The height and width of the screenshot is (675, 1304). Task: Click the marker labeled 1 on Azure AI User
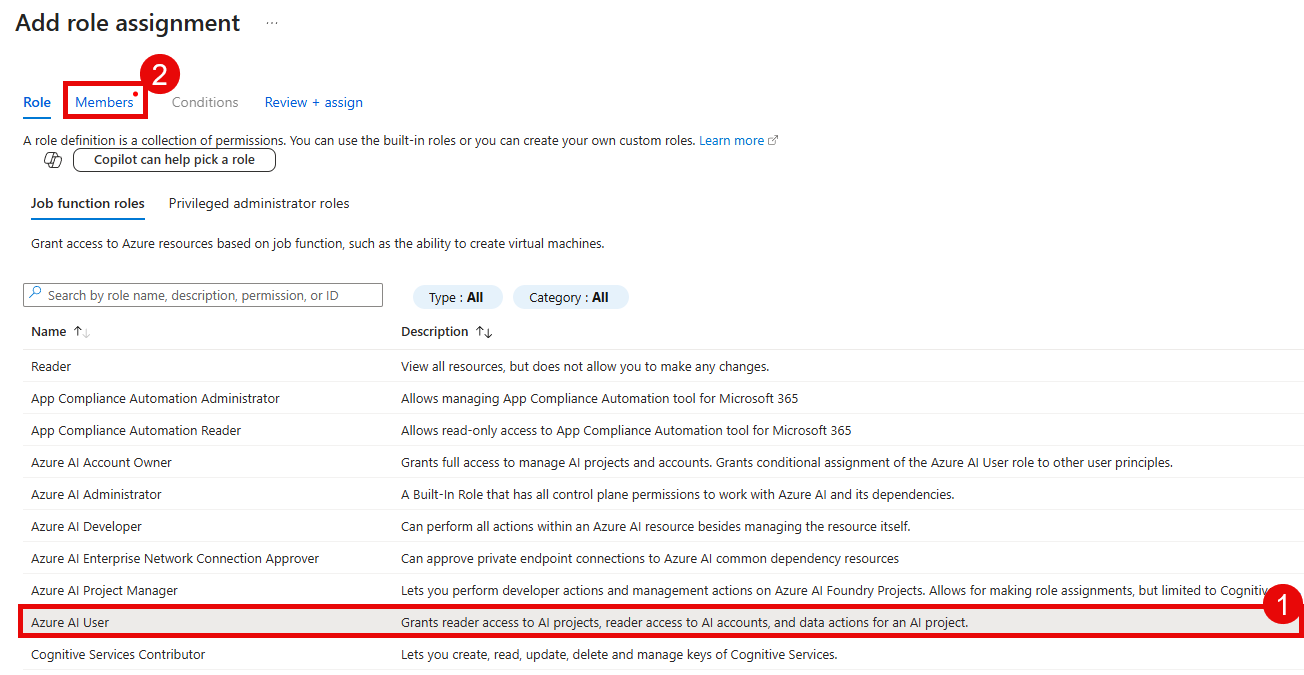pos(1284,606)
